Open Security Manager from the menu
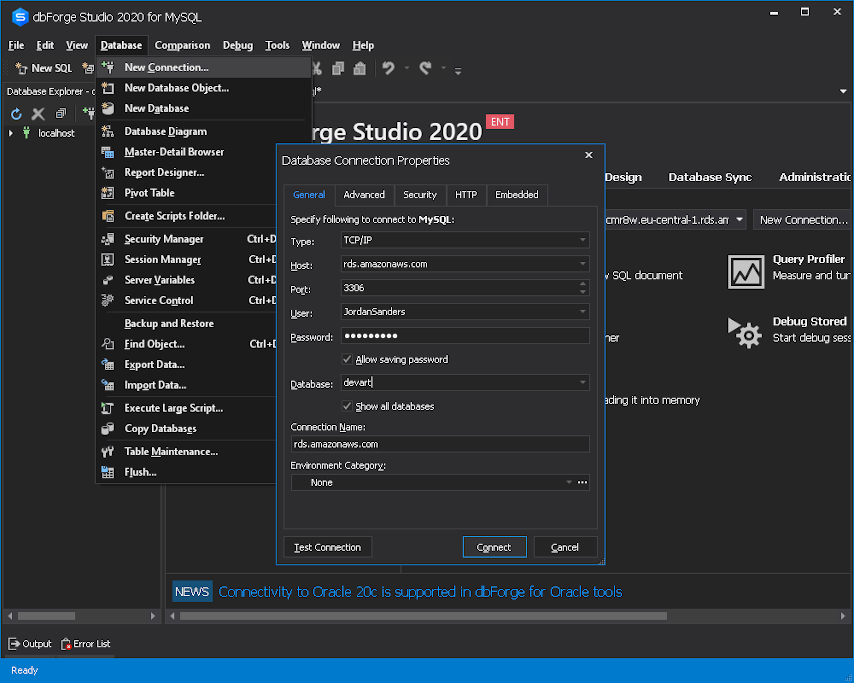The height and width of the screenshot is (683, 854). click(188, 239)
